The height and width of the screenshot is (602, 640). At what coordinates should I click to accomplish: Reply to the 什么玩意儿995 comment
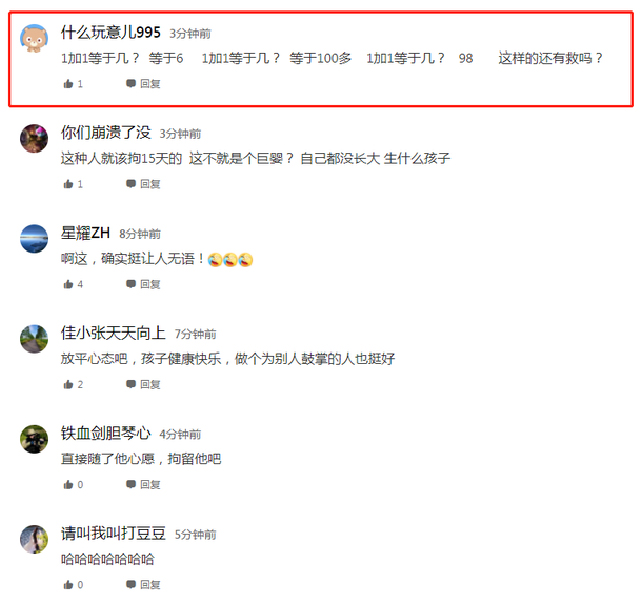pos(143,84)
